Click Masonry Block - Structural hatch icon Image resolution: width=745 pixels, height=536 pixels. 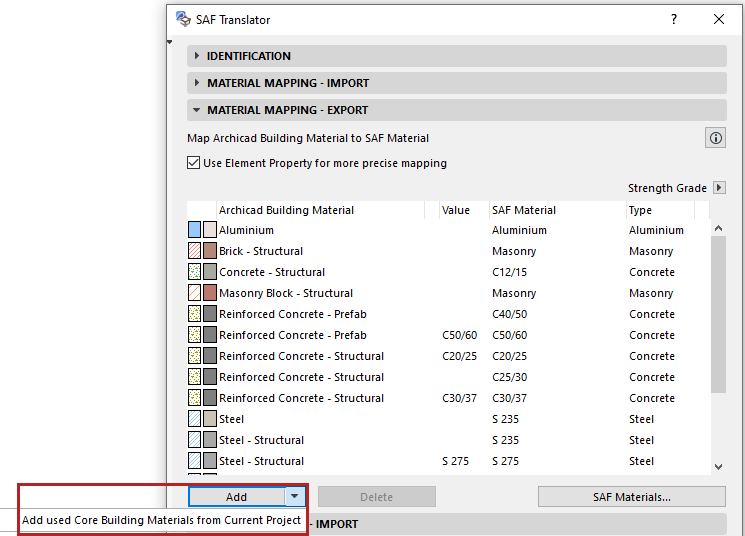(195, 293)
